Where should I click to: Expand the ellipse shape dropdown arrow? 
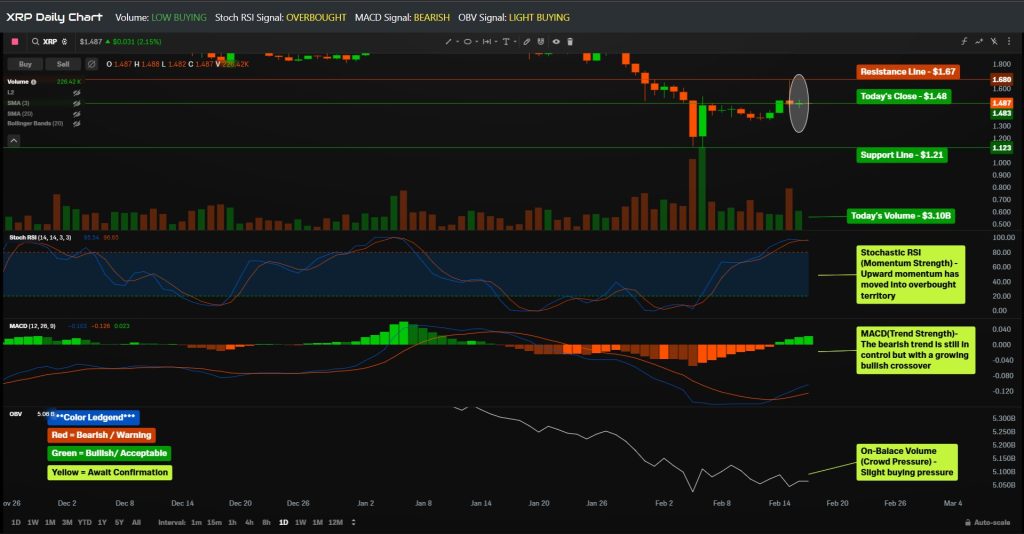coord(477,41)
